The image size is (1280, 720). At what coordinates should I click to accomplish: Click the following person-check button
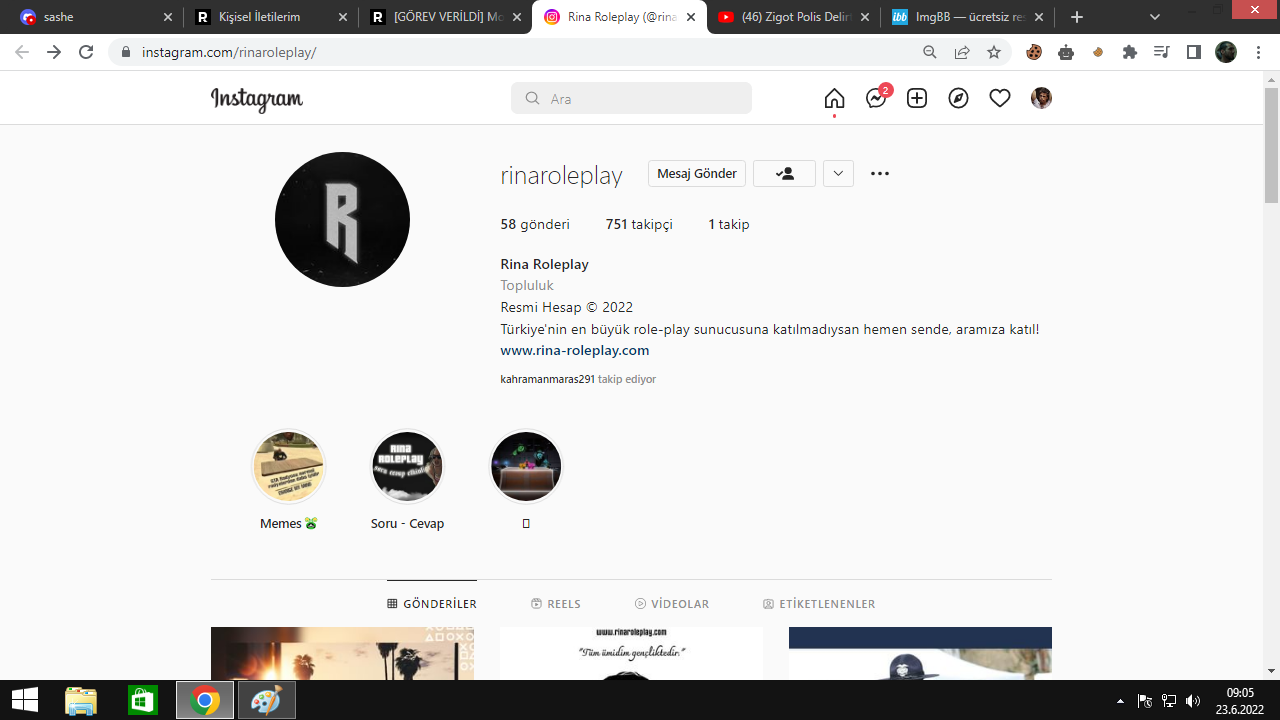[784, 173]
